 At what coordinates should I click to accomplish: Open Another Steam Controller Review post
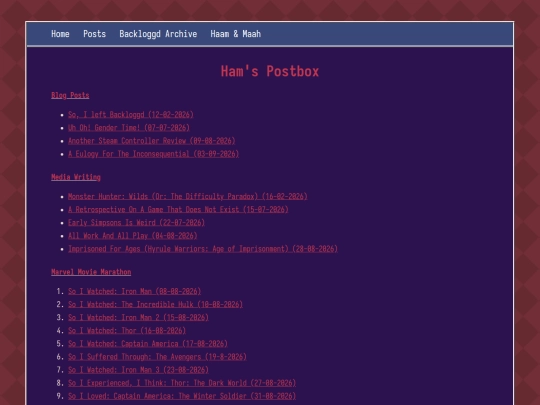(x=152, y=141)
